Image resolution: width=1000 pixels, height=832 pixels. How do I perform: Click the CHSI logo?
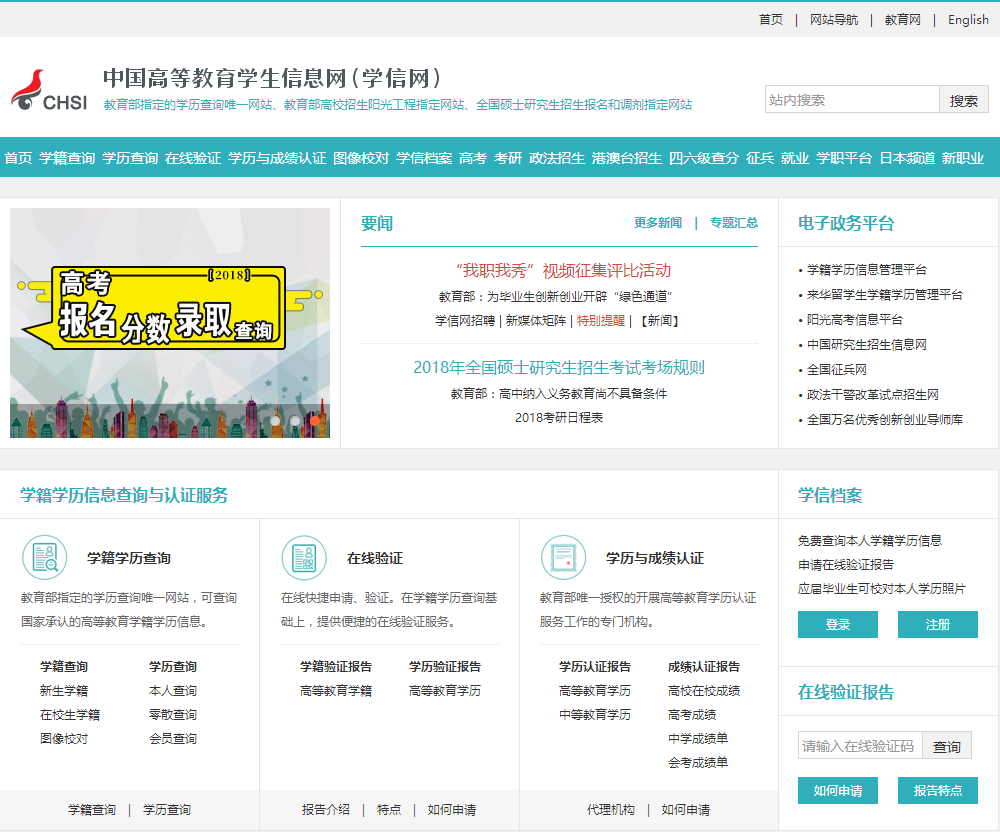tap(49, 91)
